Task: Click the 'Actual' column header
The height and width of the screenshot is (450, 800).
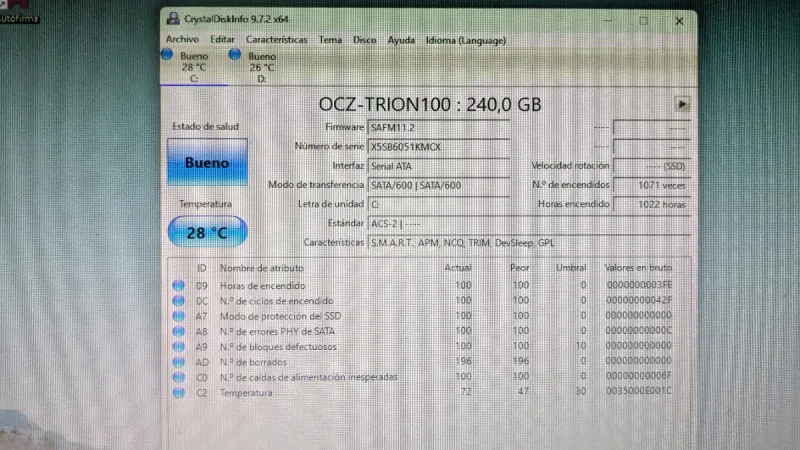Action: (458, 268)
